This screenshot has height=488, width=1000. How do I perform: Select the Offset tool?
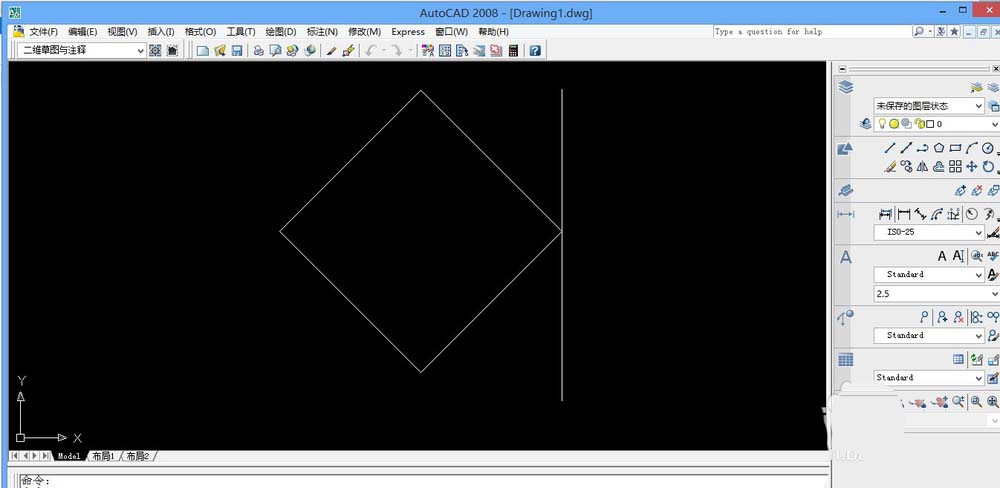click(939, 166)
